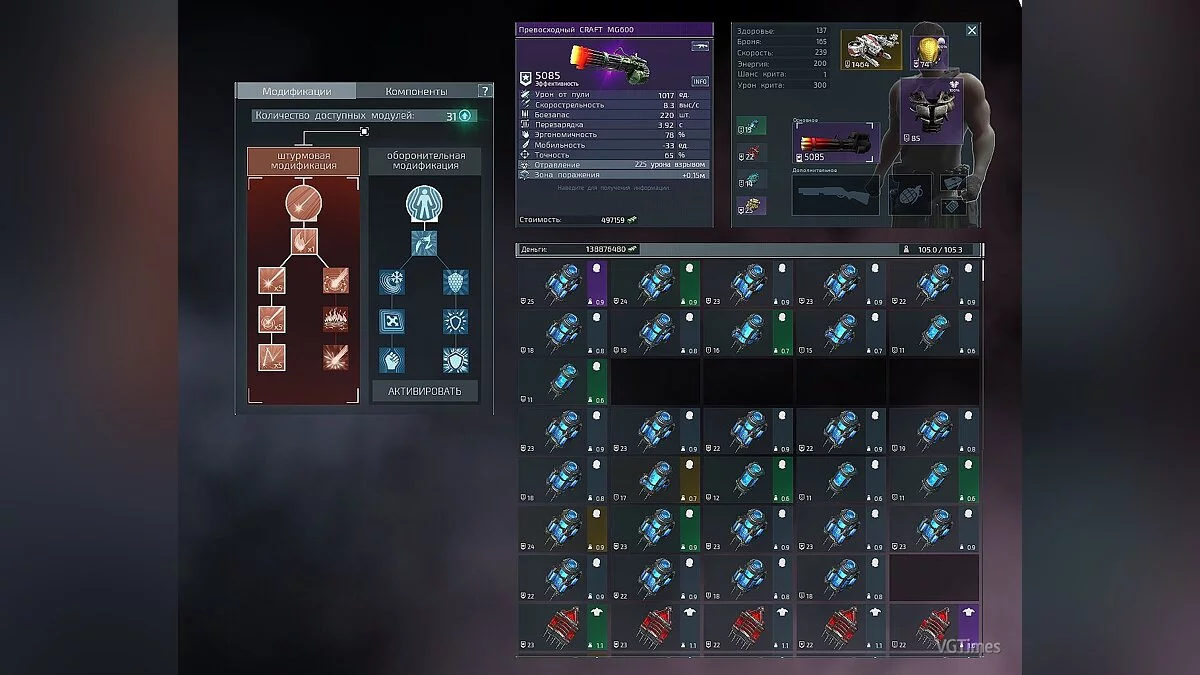Image resolution: width=1200 pixels, height=675 pixels.
Task: Click the question mark help button
Action: point(484,91)
